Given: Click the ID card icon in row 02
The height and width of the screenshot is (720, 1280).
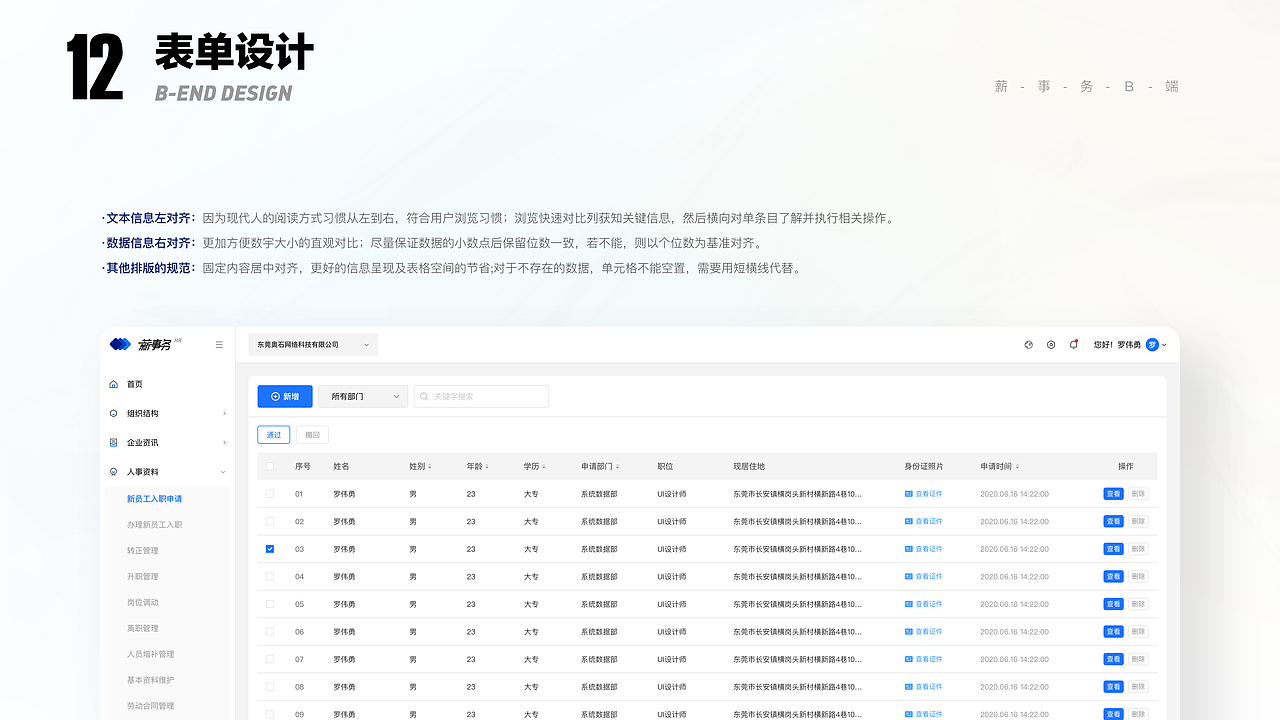Looking at the screenshot, I should click(x=909, y=521).
